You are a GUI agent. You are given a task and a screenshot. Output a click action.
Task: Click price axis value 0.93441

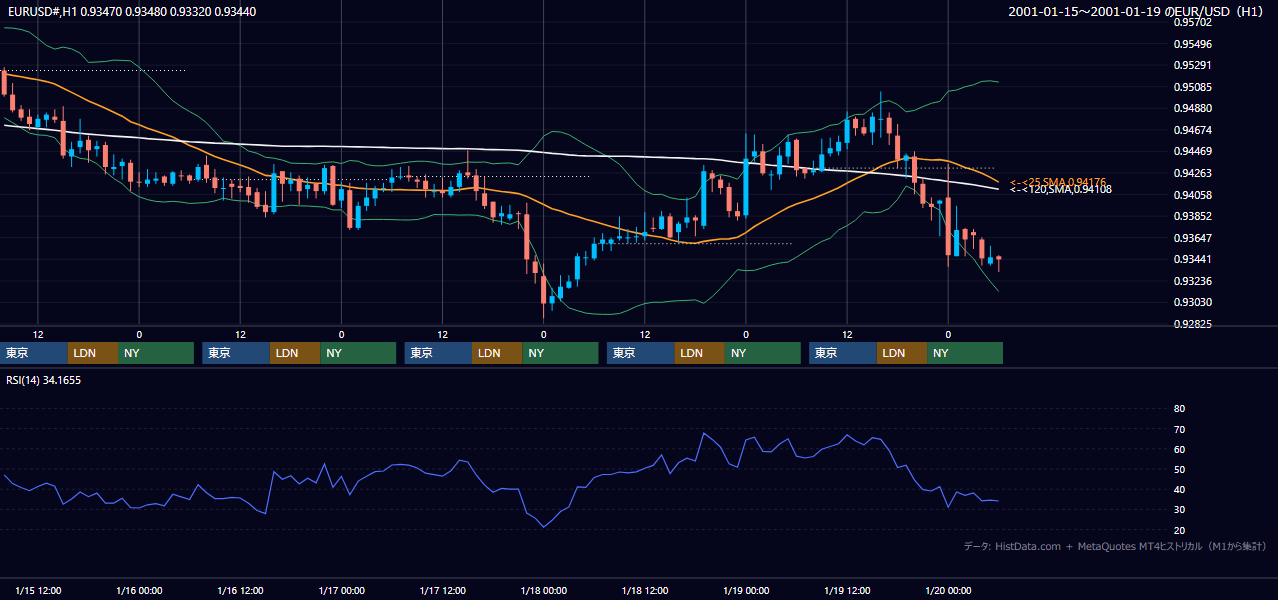click(x=1191, y=260)
